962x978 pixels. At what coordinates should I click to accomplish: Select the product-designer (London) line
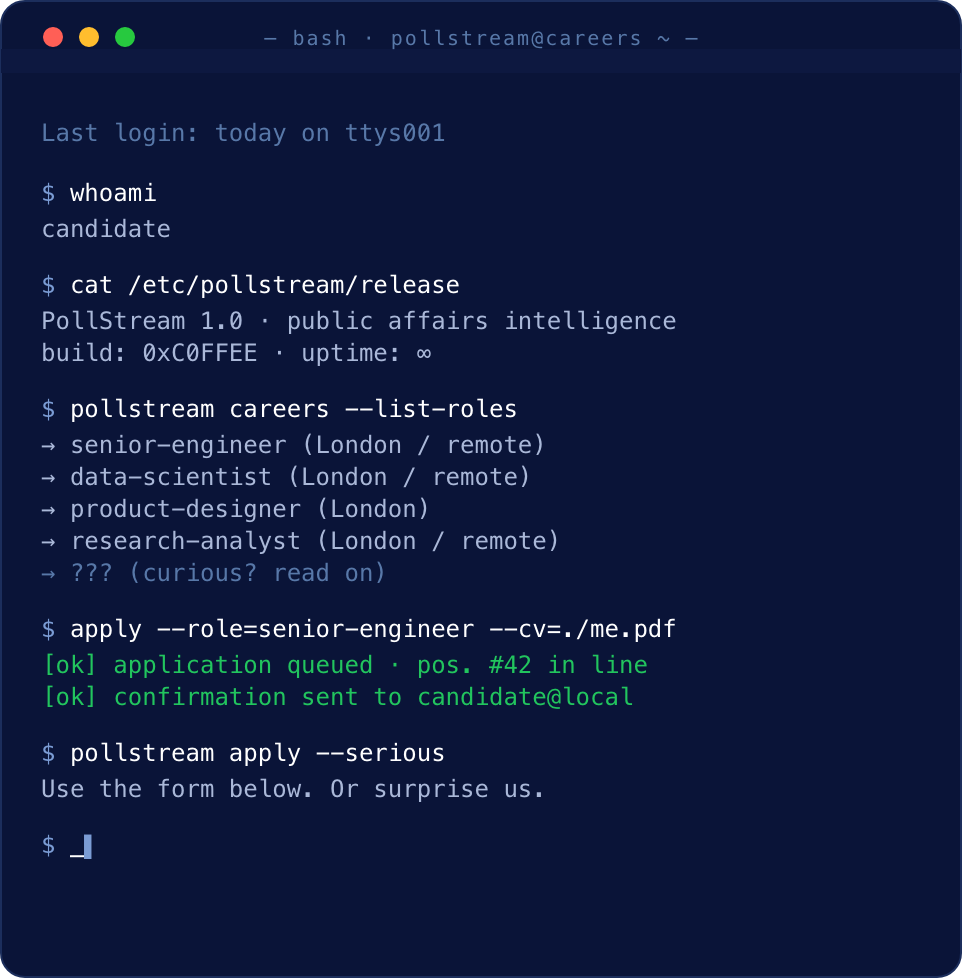click(x=235, y=510)
